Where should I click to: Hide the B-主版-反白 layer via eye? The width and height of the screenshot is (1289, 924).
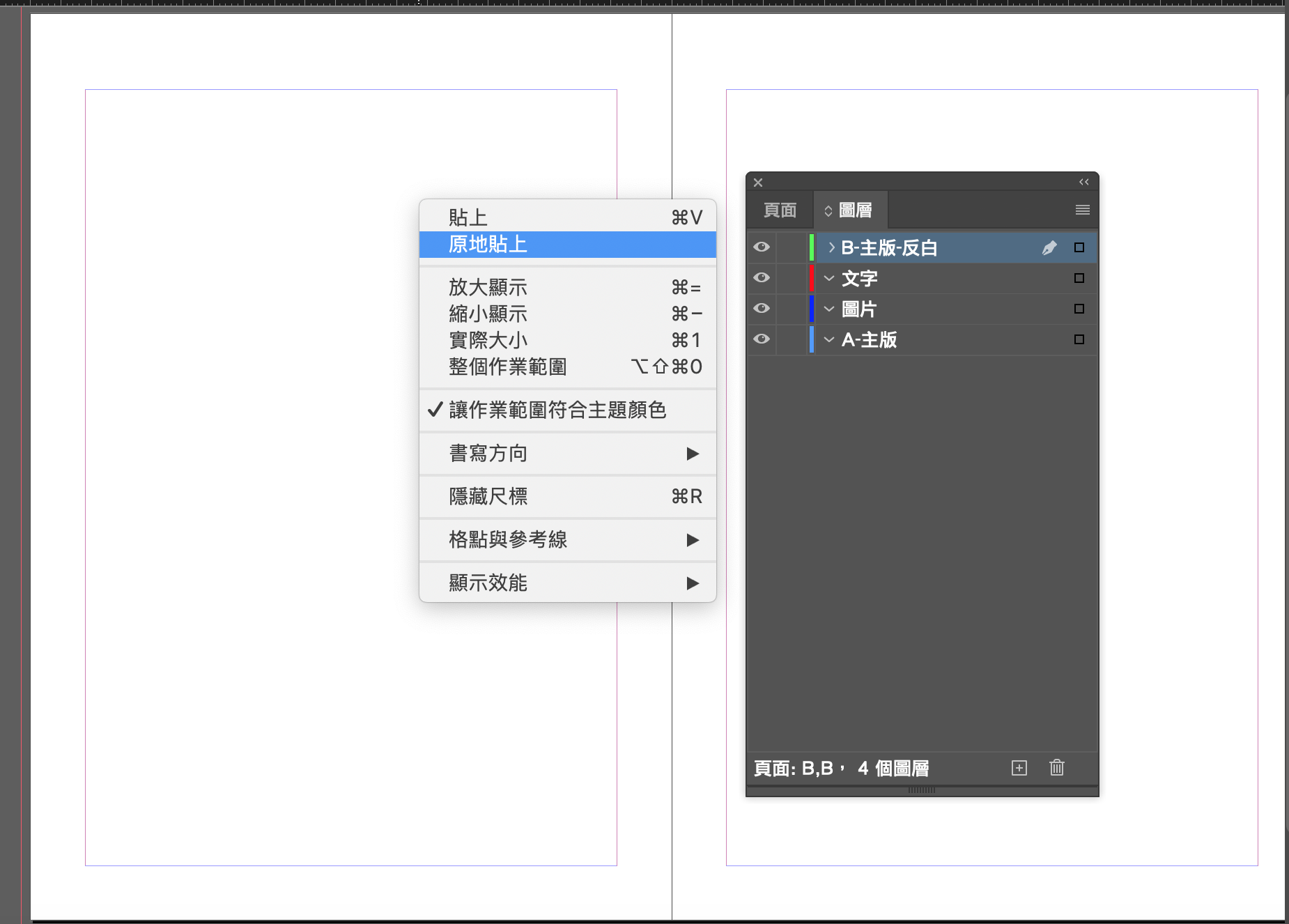coord(762,247)
